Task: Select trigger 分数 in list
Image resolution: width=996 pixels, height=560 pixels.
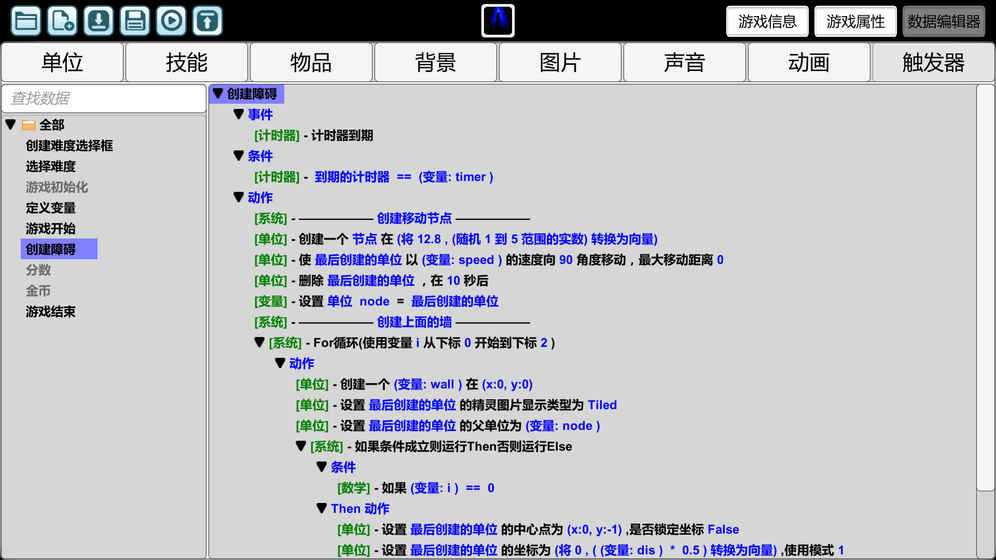Action: (x=38, y=270)
